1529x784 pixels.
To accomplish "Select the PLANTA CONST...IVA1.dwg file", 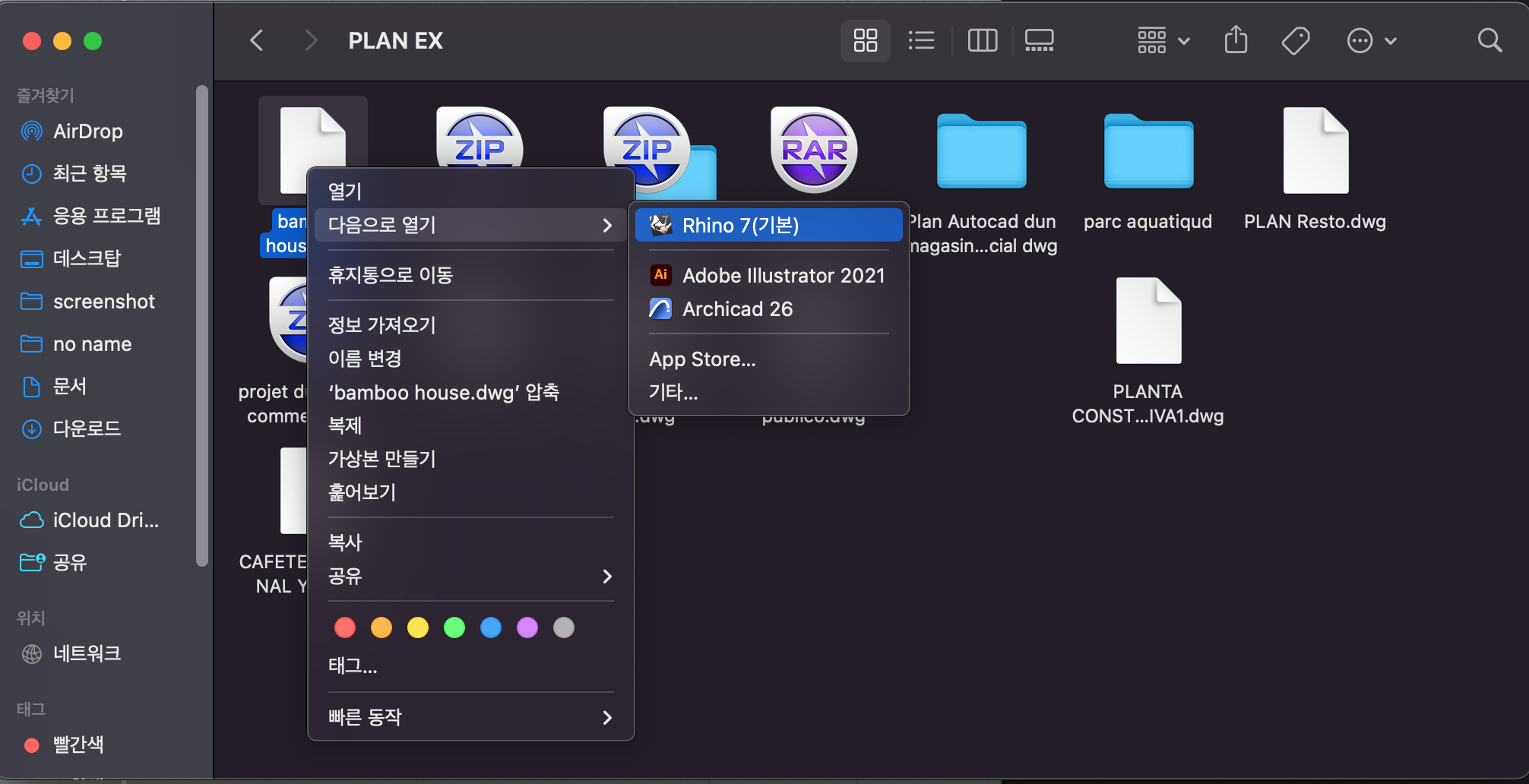I will 1148,321.
